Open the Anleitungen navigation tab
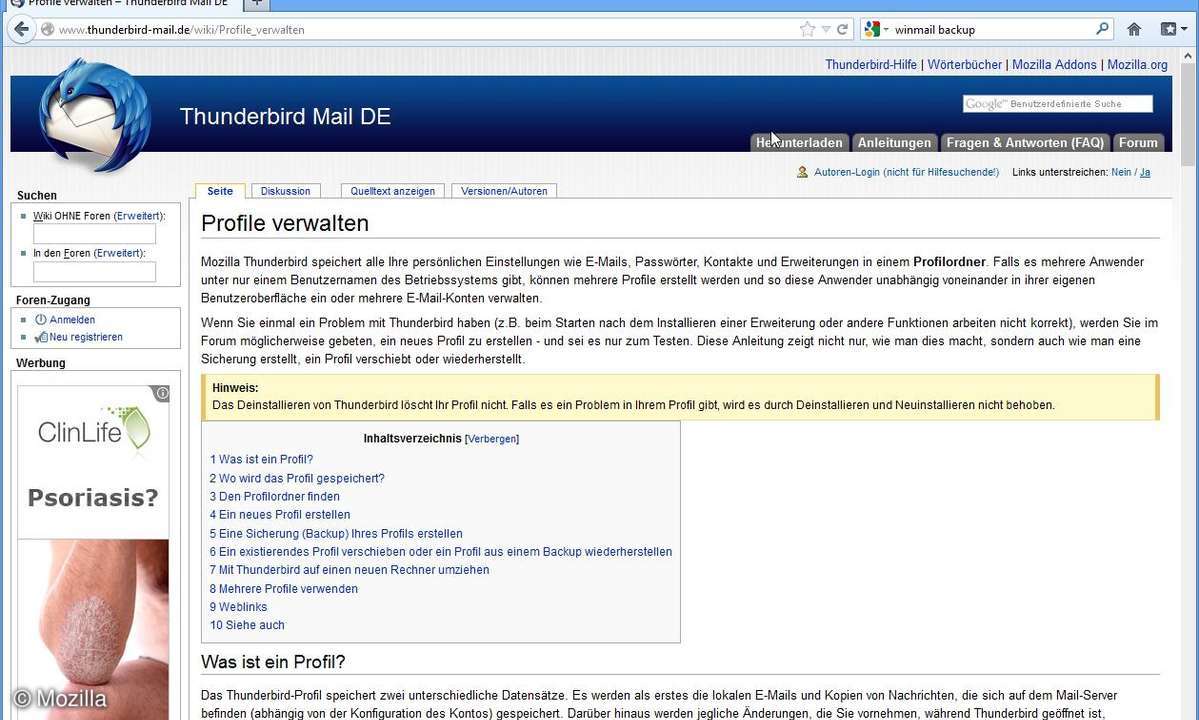1199x720 pixels. (x=895, y=143)
